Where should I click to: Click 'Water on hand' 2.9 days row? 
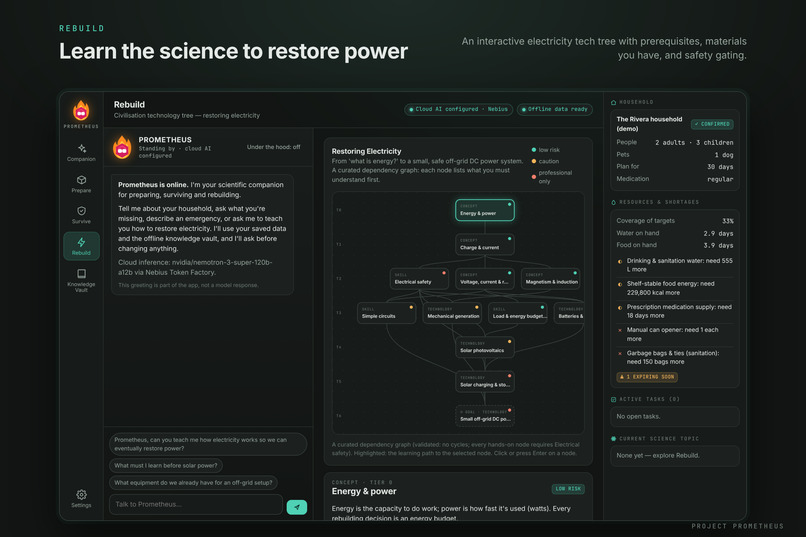tap(675, 233)
